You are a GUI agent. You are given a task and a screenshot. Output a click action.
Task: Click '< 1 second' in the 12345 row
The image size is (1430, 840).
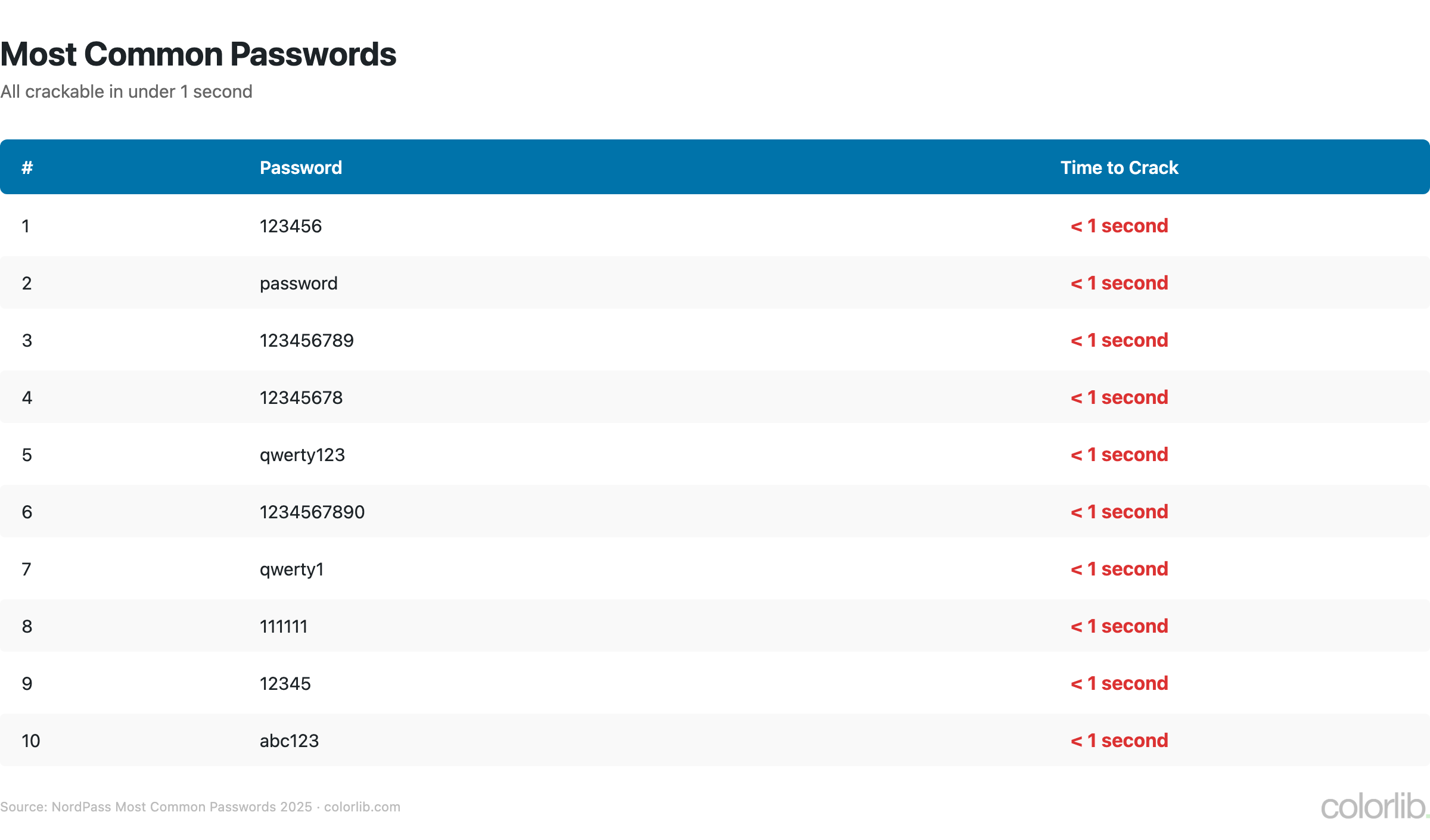click(x=1120, y=684)
